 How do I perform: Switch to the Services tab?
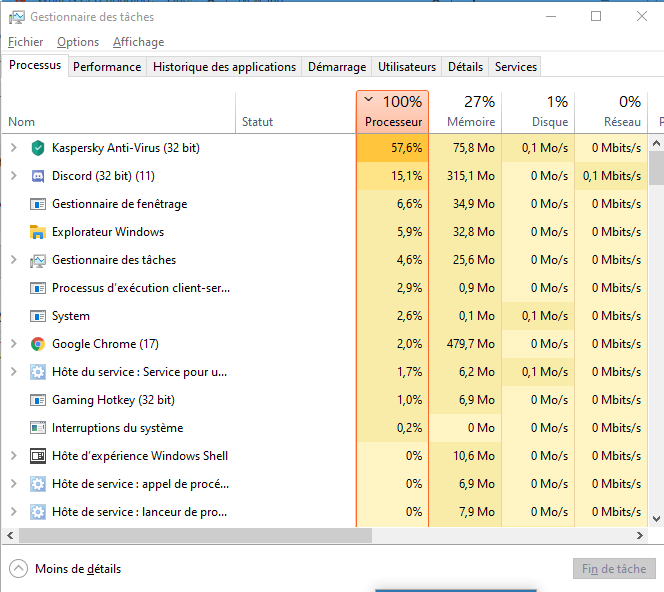pyautogui.click(x=515, y=67)
